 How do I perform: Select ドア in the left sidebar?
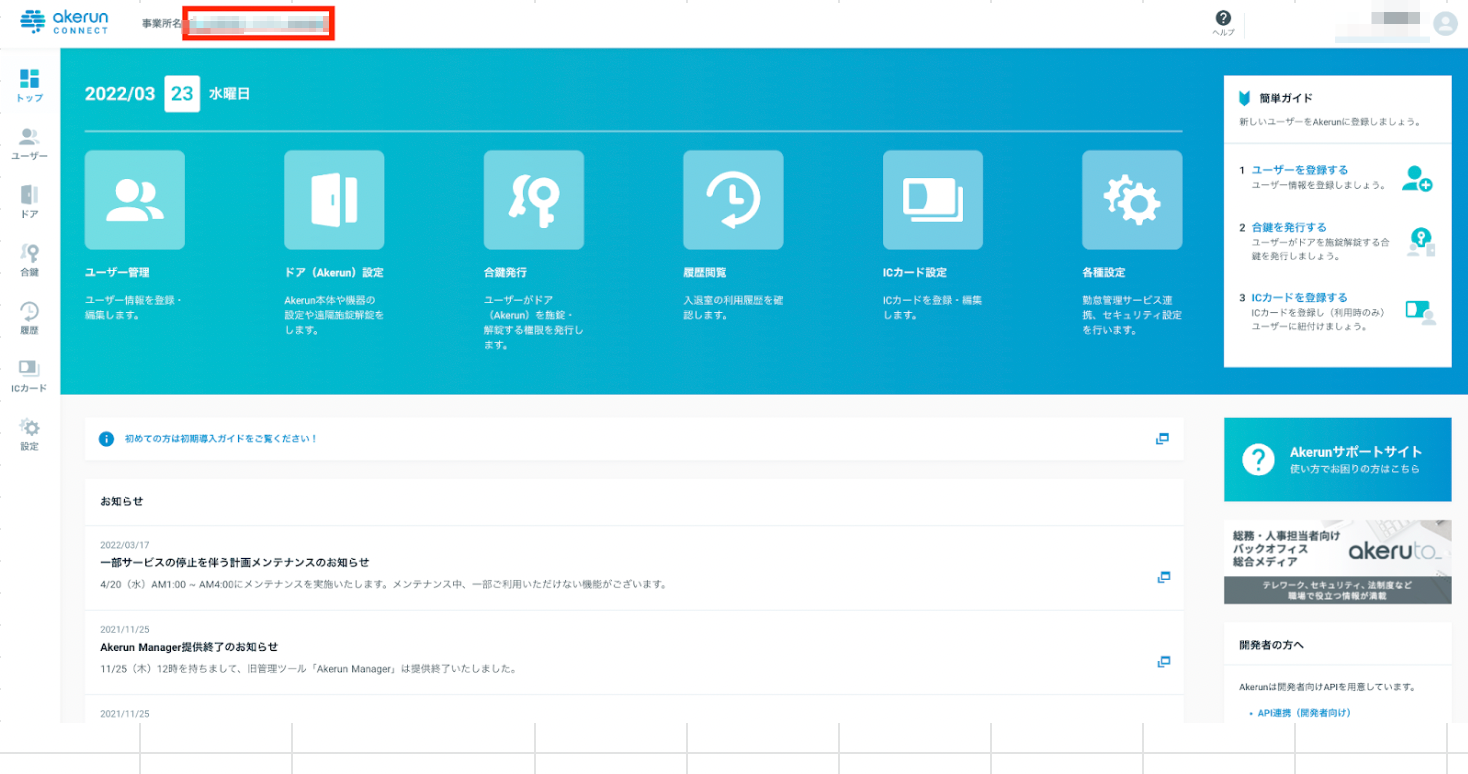(29, 201)
